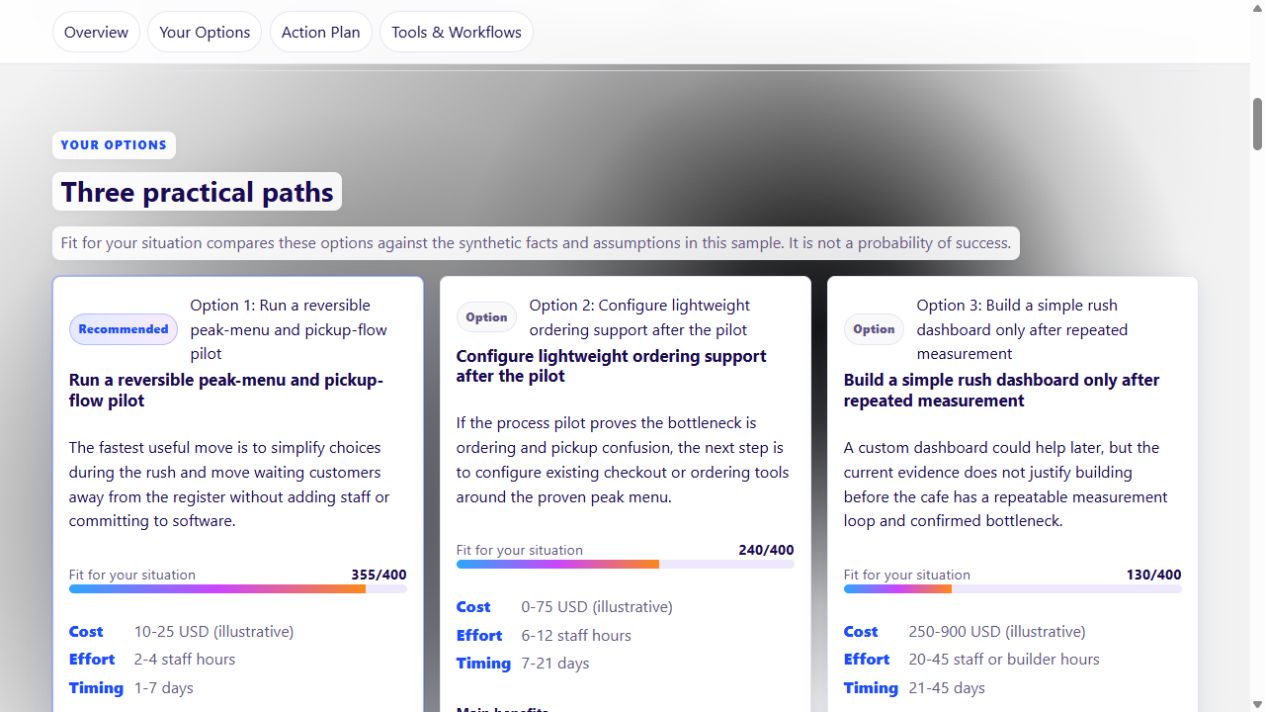The height and width of the screenshot is (712, 1265).
Task: Click the '355/400' fit score
Action: (x=379, y=575)
